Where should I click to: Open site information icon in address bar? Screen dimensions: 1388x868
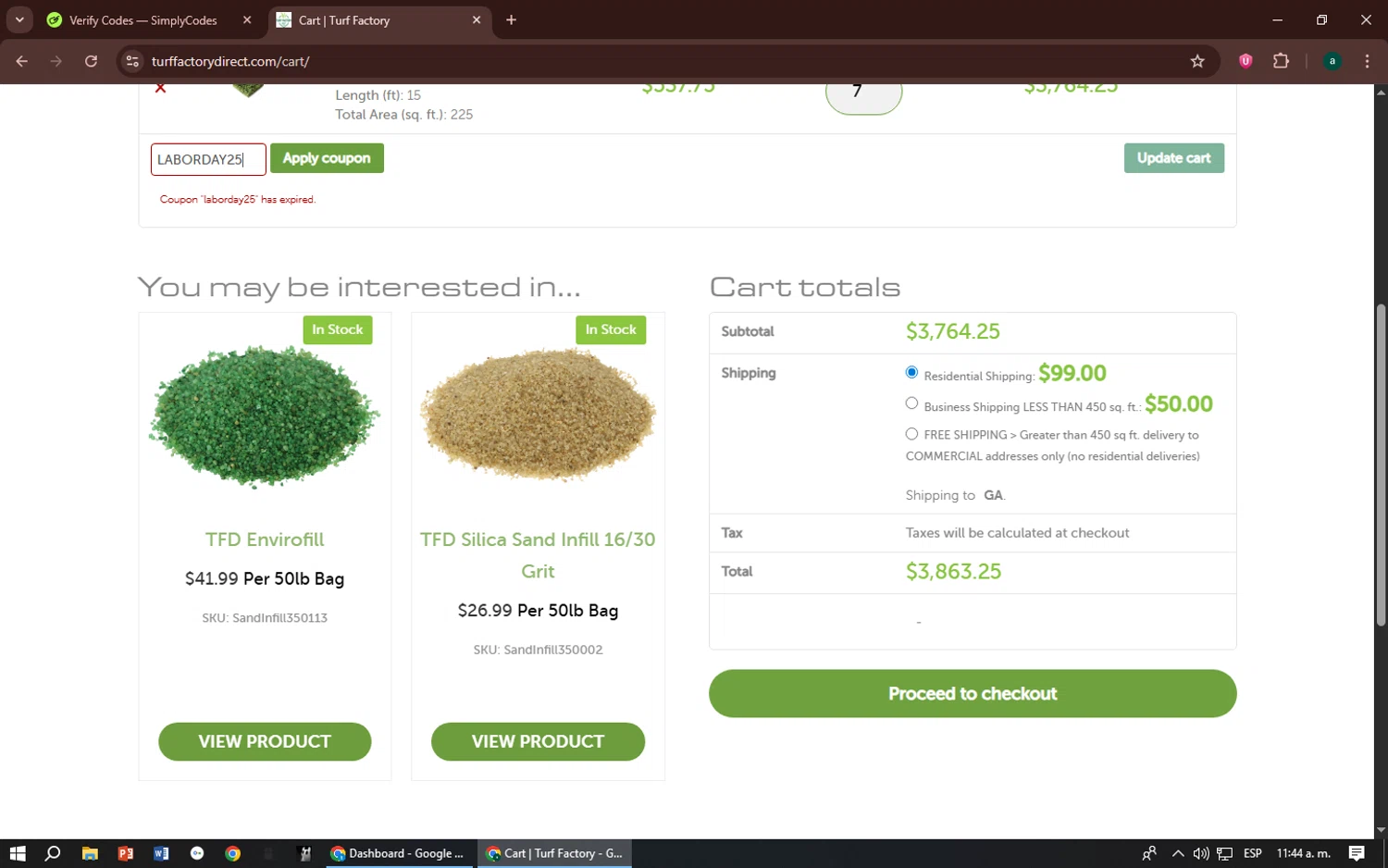(132, 61)
